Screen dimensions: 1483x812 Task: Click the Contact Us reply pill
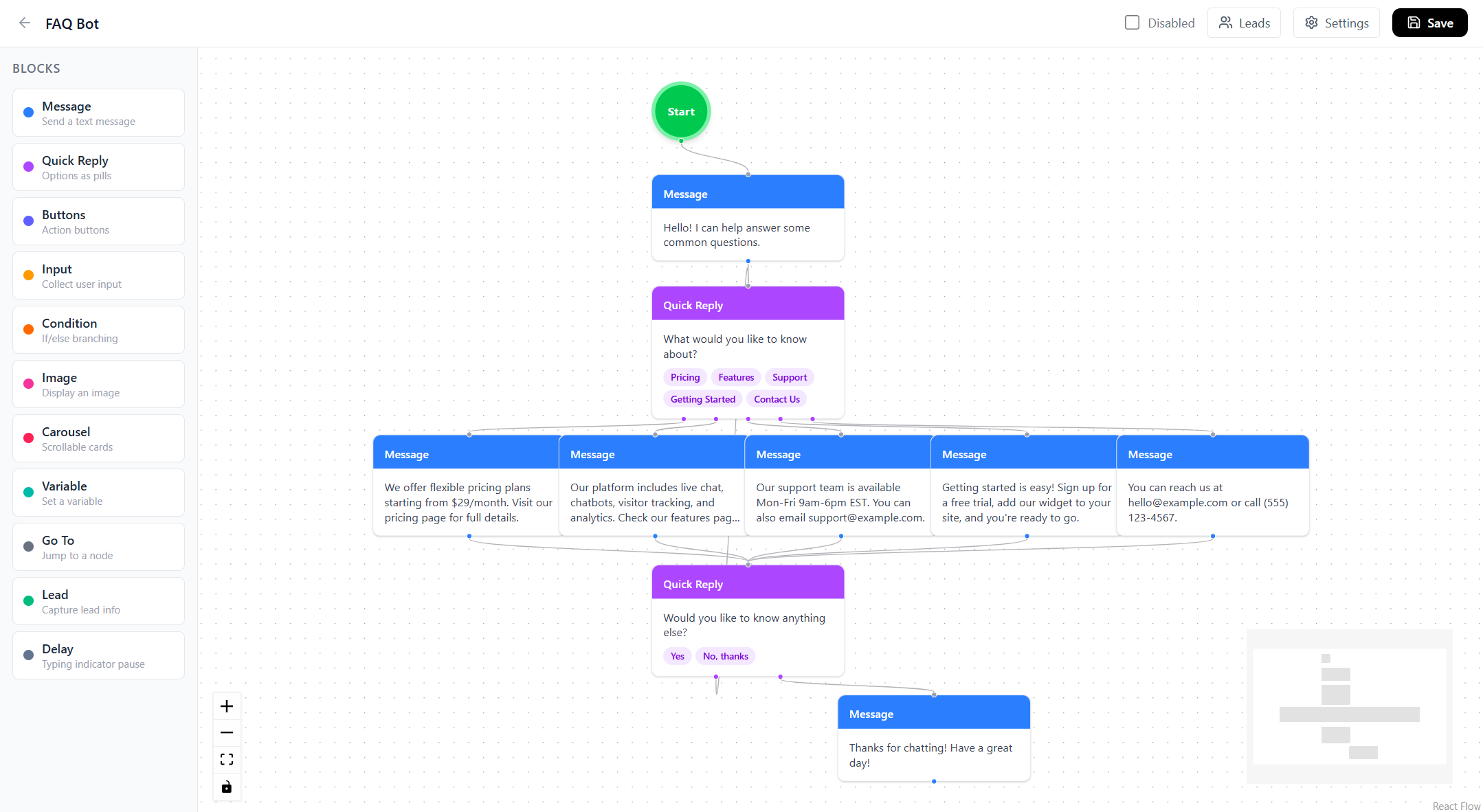[777, 399]
